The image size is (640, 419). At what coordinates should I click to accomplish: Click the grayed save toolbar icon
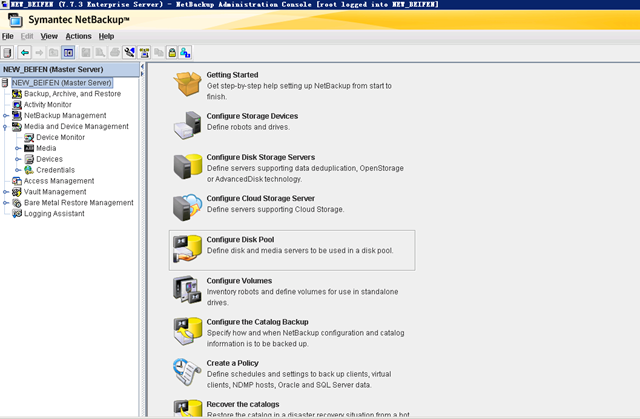coord(86,53)
